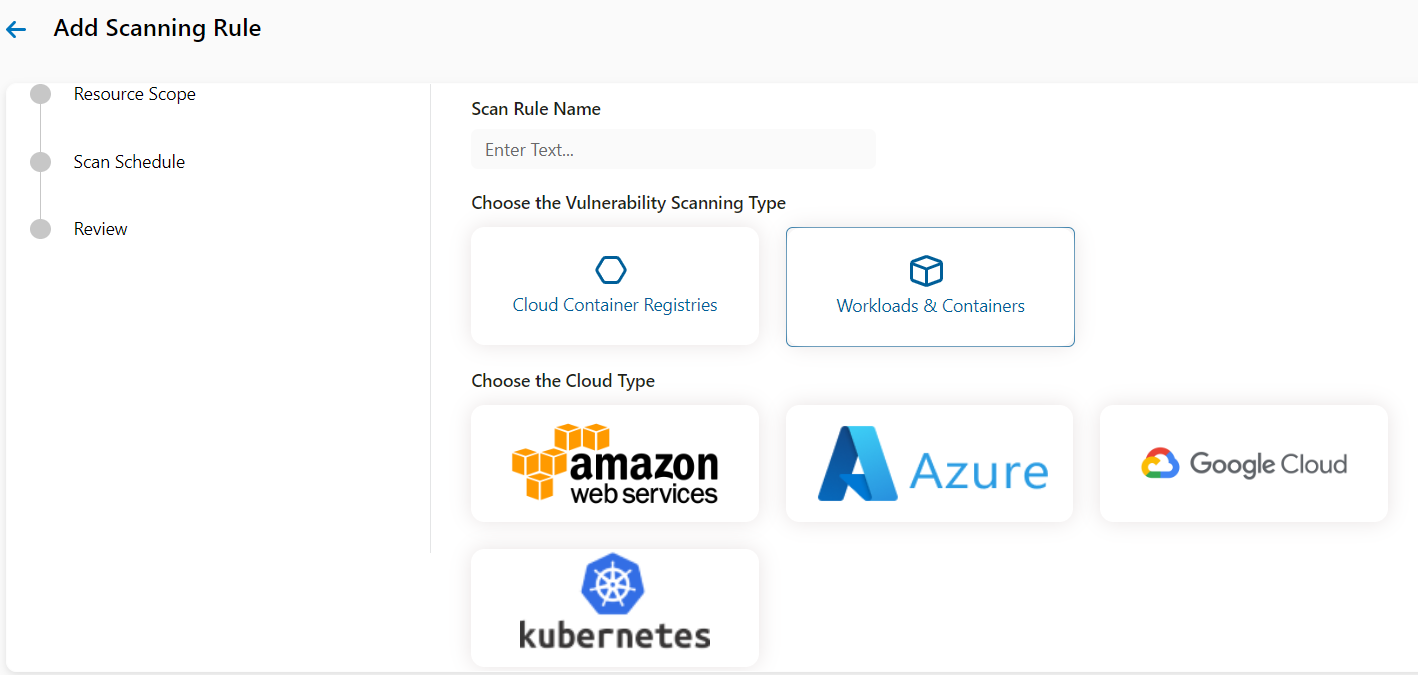The width and height of the screenshot is (1418, 675).
Task: Select the Amazon Web Services logo
Action: coord(614,463)
